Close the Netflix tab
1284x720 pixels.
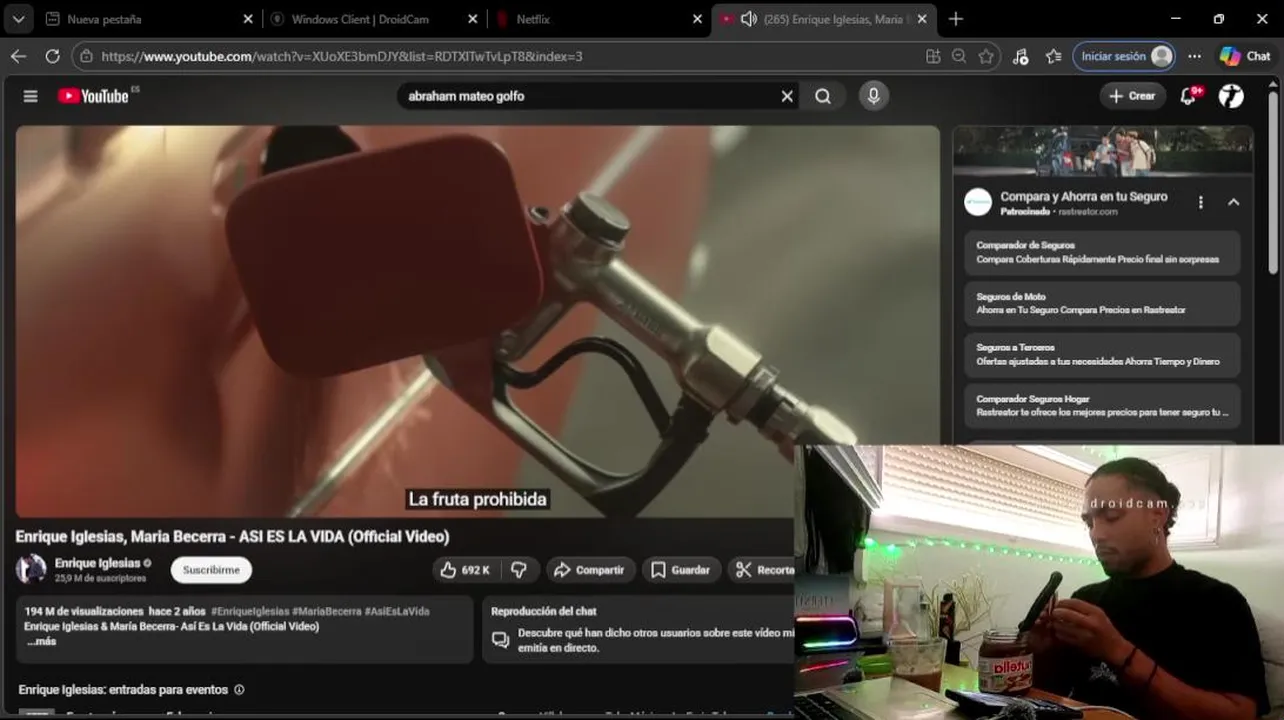click(x=698, y=19)
